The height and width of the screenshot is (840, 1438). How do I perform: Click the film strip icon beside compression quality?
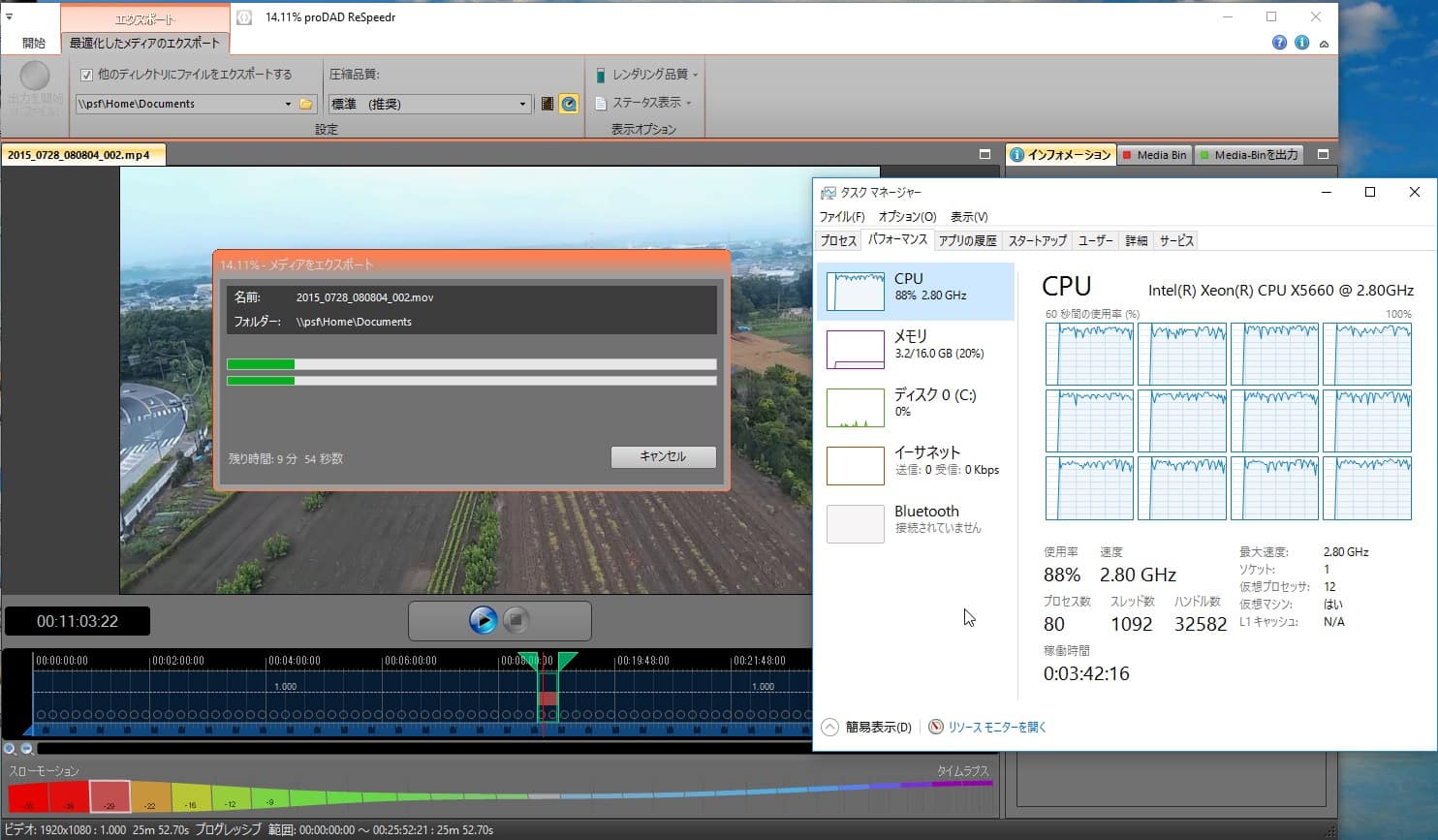coord(547,104)
